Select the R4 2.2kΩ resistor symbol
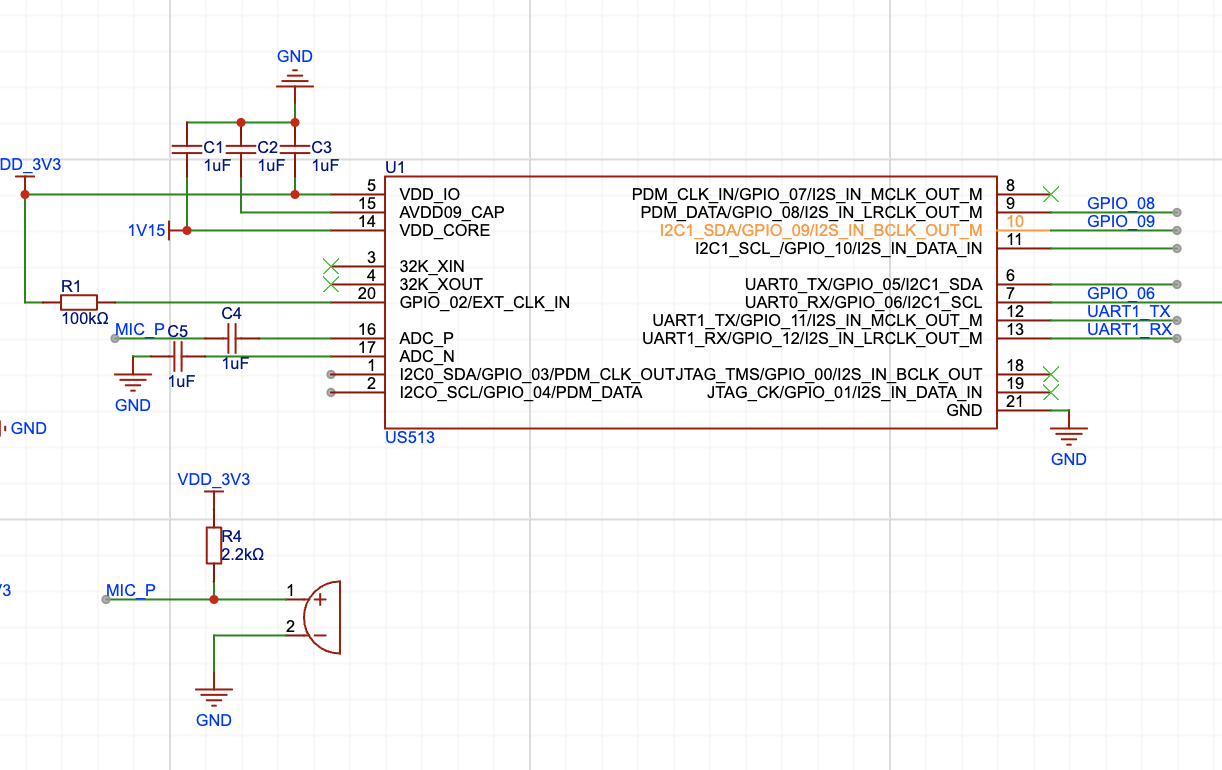Screen dimensions: 1222x770 (213, 545)
